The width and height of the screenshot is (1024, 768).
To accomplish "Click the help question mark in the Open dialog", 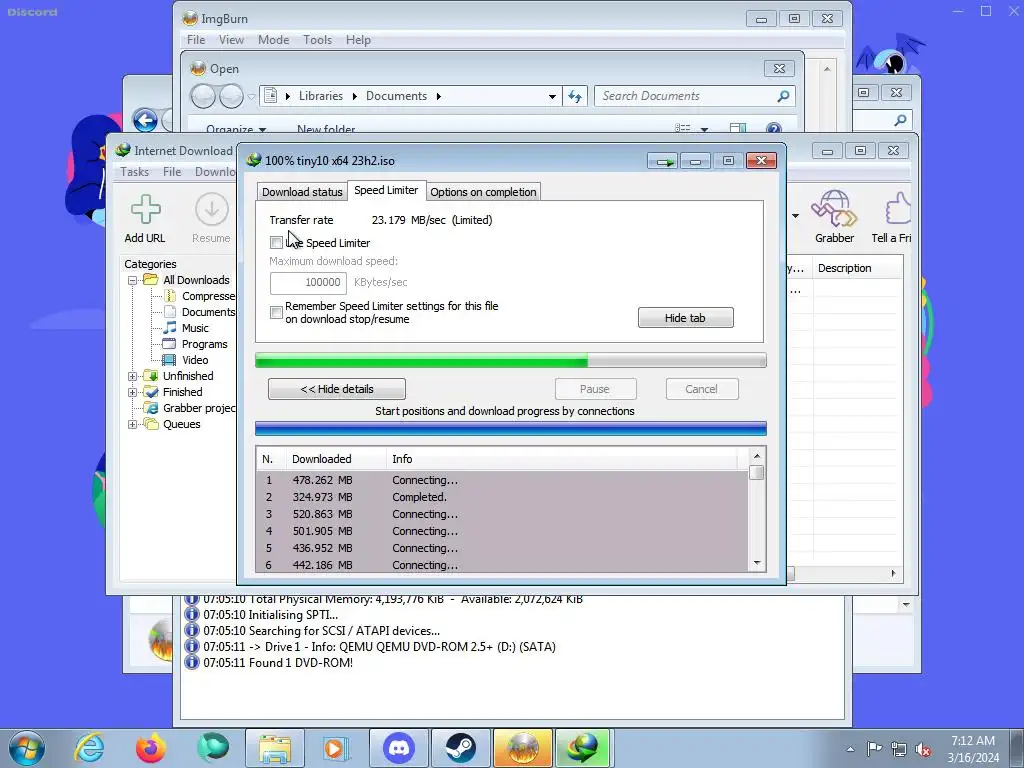I will pyautogui.click(x=774, y=128).
